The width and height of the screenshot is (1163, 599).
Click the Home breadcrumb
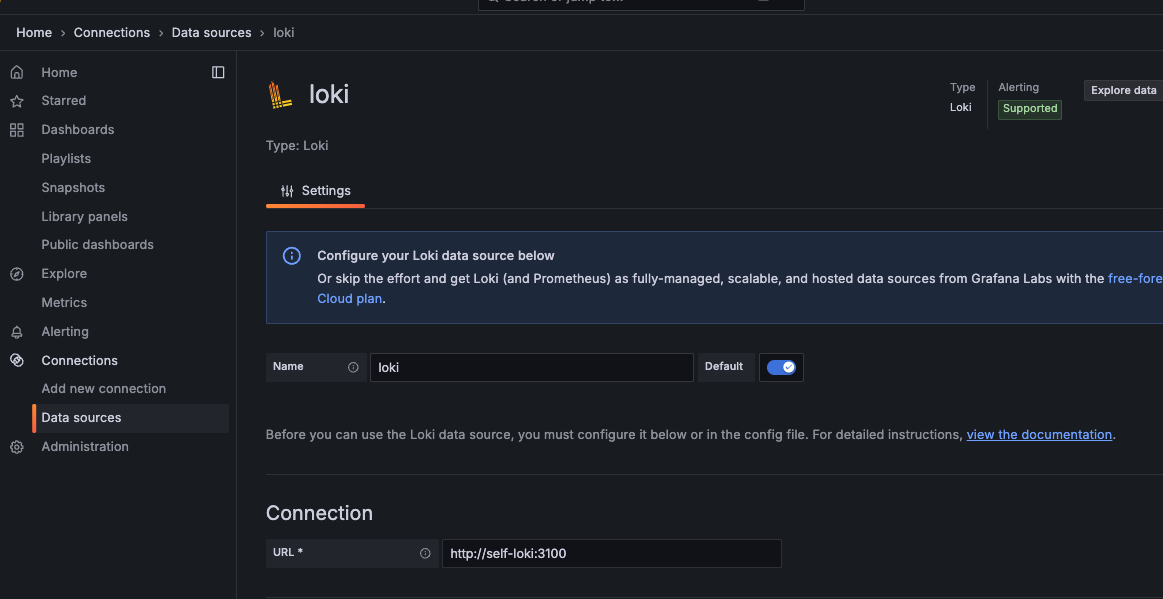pyautogui.click(x=34, y=33)
